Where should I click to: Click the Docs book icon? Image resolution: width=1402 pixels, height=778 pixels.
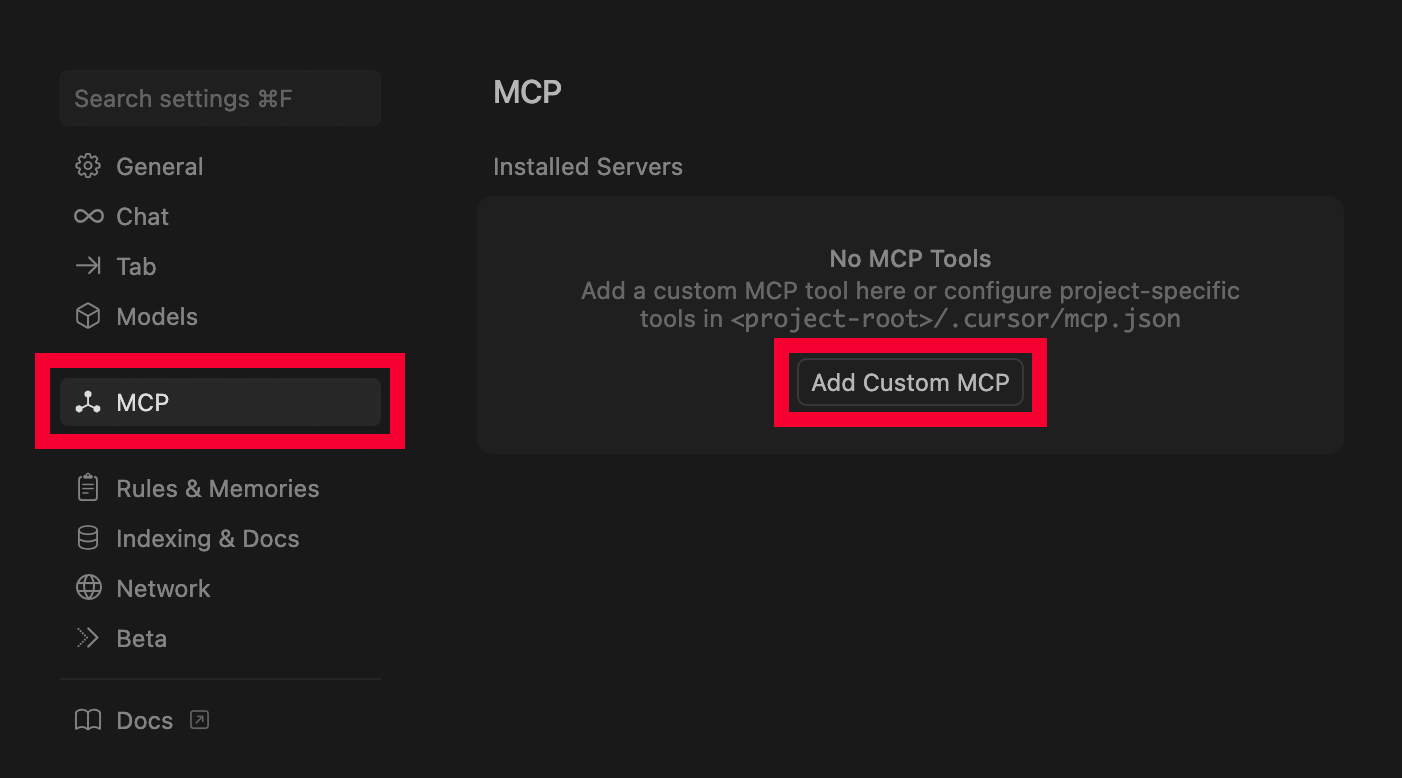(88, 720)
